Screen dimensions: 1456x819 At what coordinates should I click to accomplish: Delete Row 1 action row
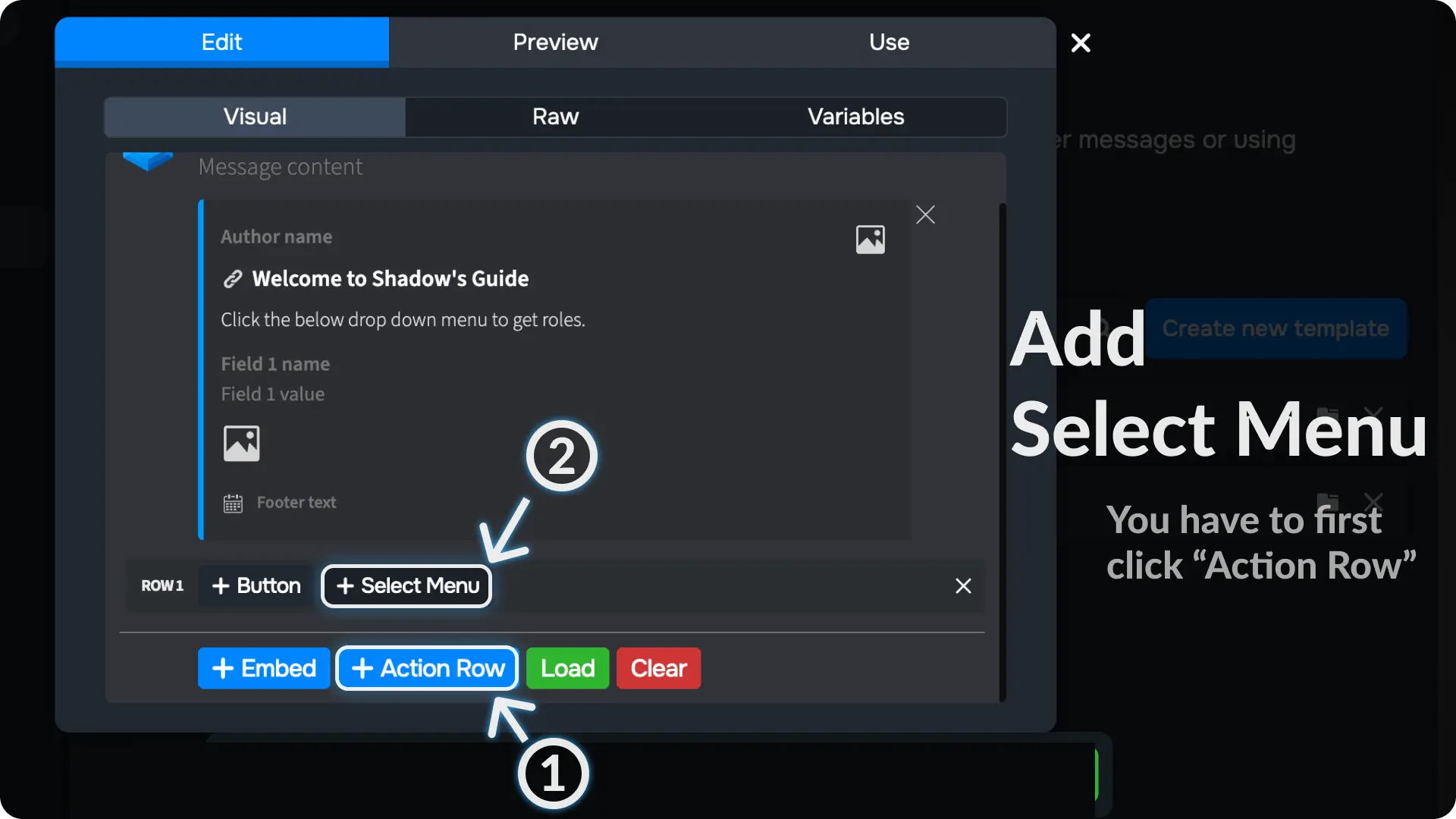coord(963,586)
